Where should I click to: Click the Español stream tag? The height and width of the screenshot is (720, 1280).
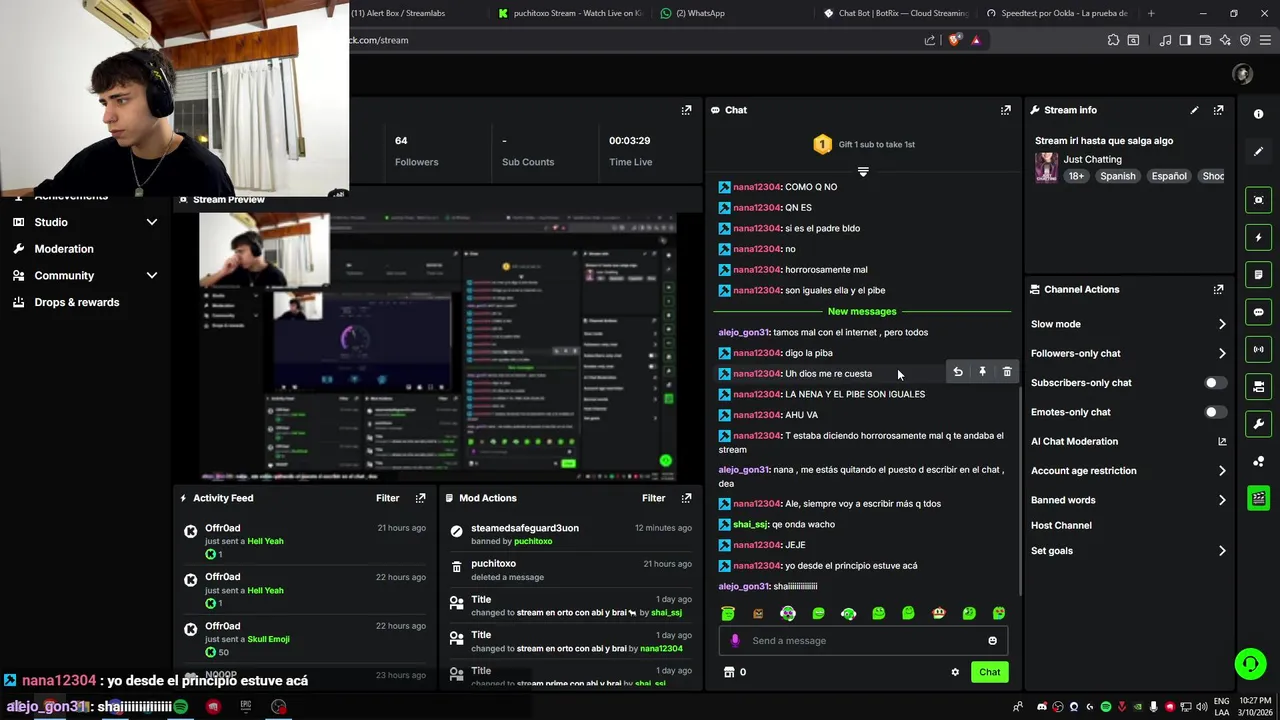[x=1168, y=176]
